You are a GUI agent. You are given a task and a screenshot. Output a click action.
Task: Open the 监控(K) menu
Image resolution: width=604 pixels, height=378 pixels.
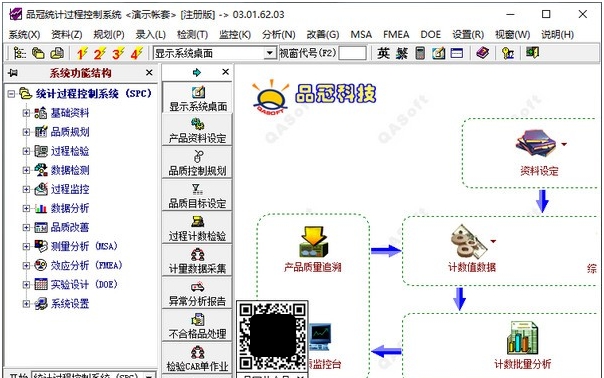tap(235, 35)
